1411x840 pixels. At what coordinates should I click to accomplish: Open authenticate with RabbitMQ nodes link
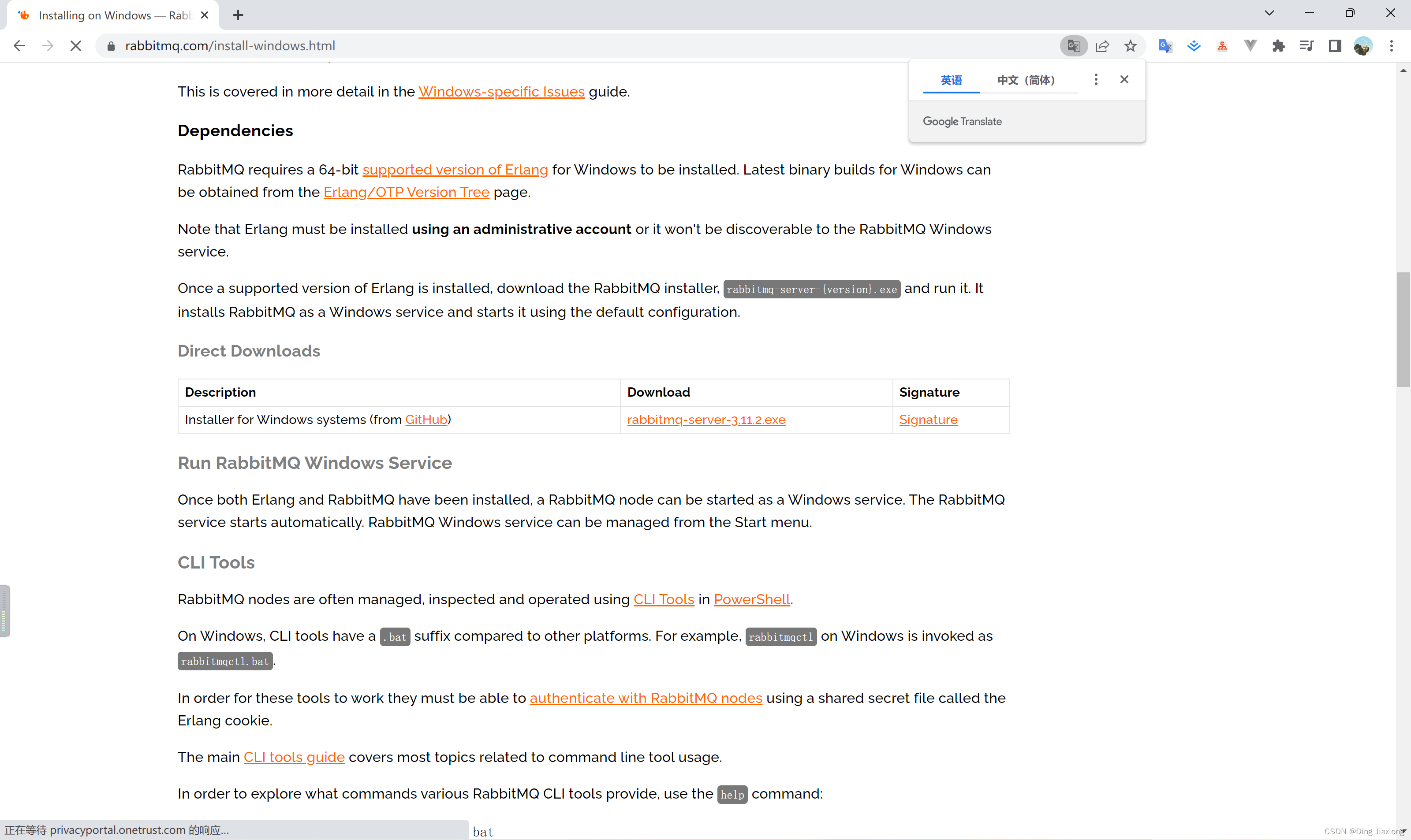646,698
